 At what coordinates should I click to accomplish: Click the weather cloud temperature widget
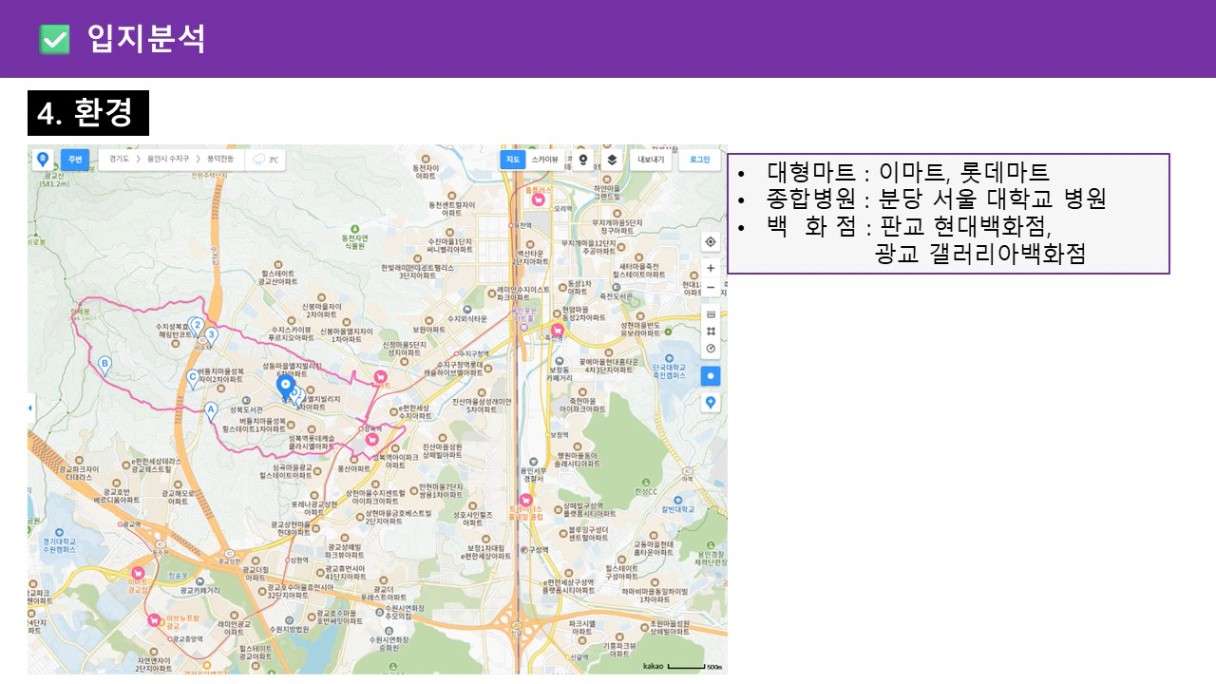[x=265, y=159]
